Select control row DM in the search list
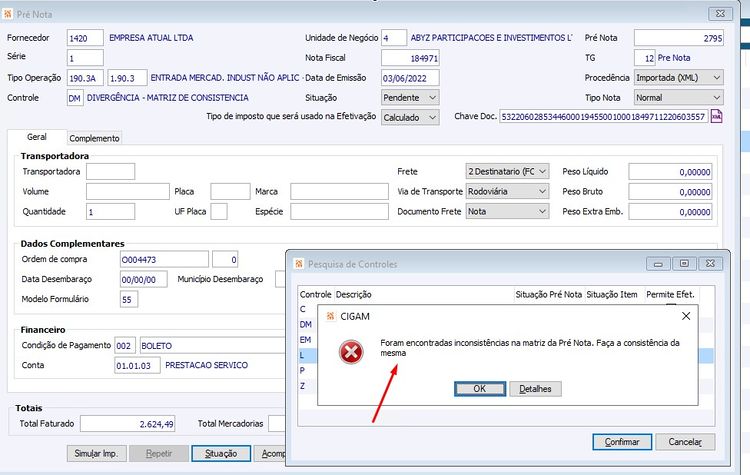750x475 pixels. click(x=306, y=324)
